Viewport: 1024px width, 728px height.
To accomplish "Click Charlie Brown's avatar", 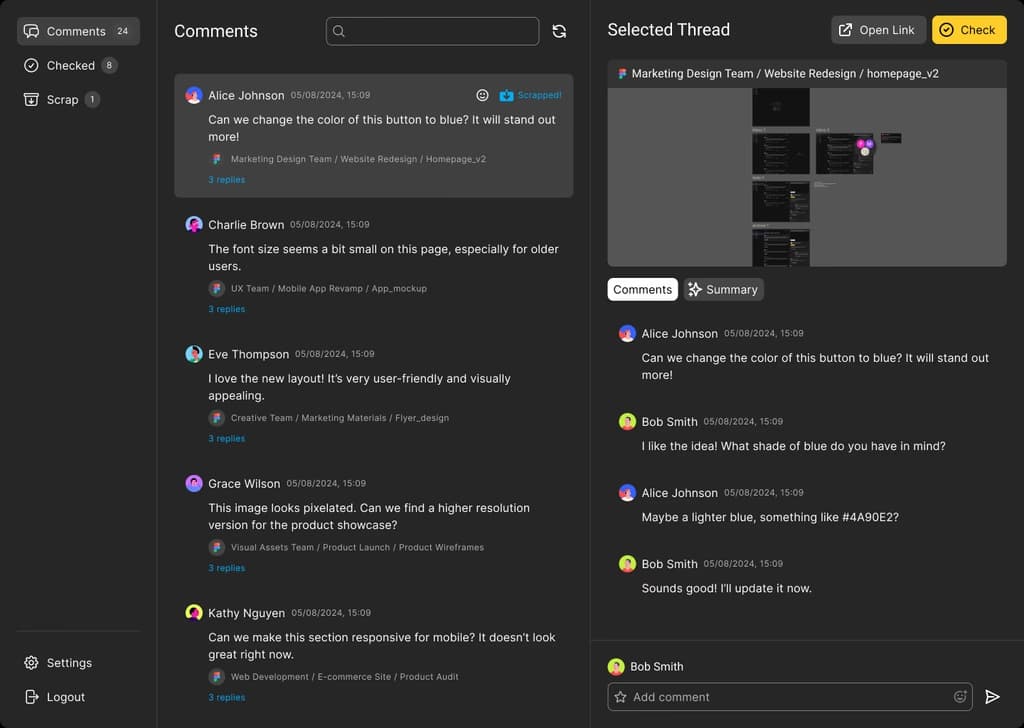I will (194, 225).
